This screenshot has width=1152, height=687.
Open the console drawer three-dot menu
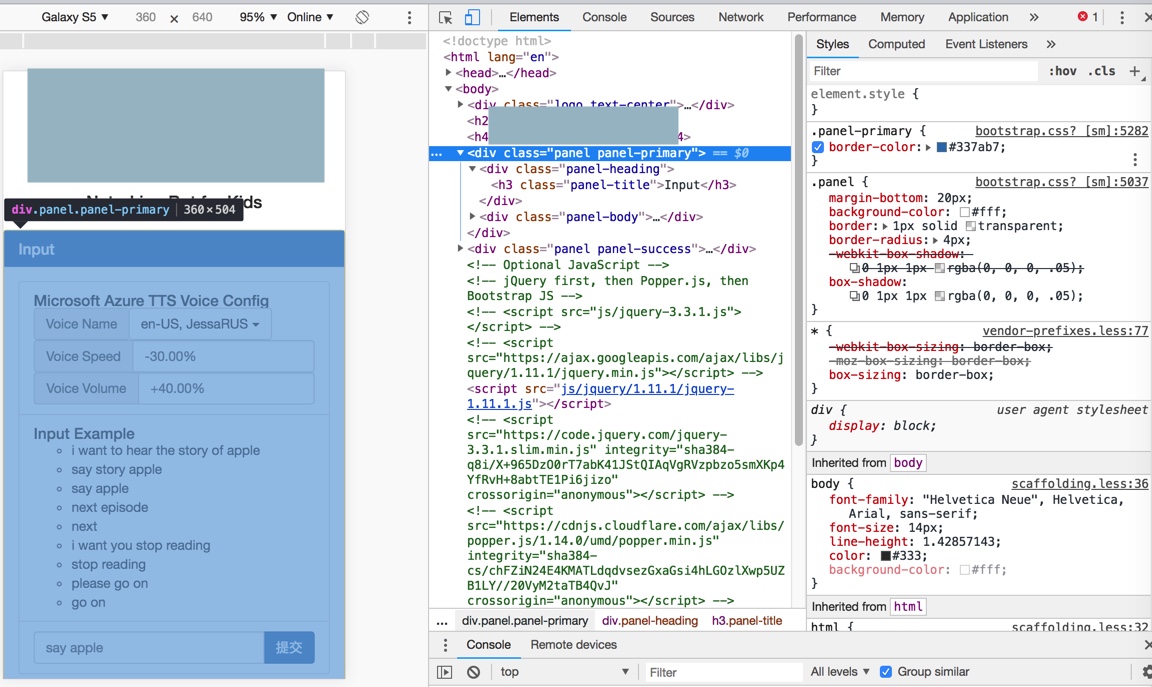(x=444, y=644)
